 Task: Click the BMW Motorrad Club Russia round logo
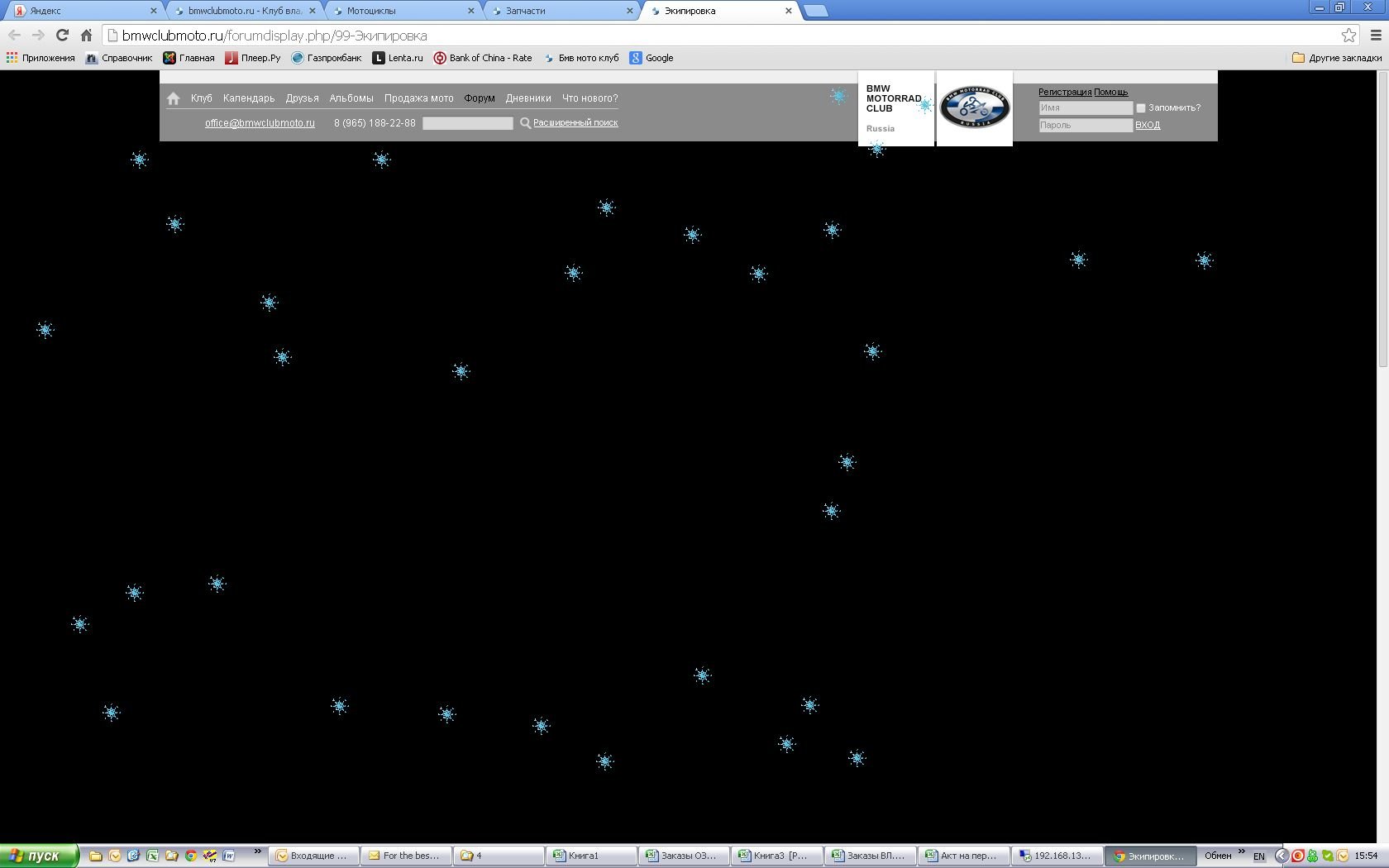974,107
